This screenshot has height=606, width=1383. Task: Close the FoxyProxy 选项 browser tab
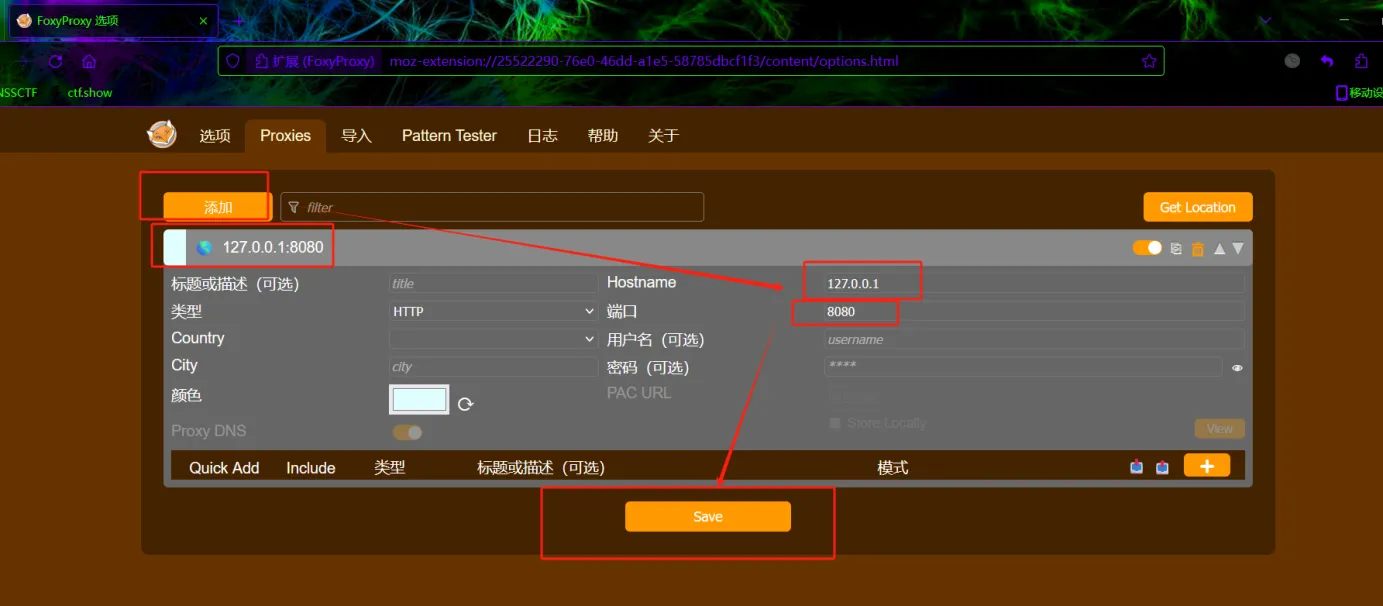tap(204, 20)
